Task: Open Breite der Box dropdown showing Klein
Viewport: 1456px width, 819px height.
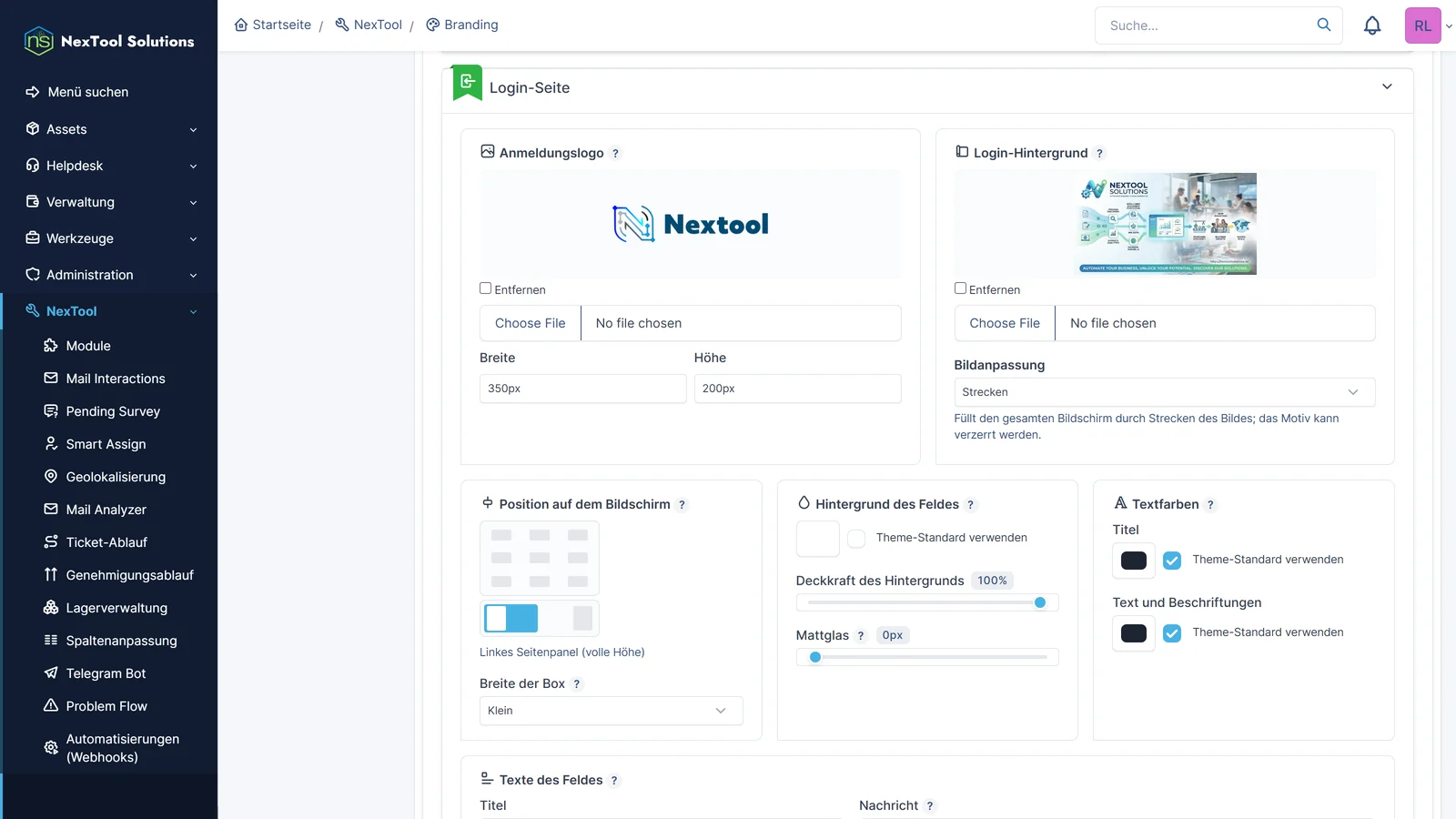Action: 611,711
